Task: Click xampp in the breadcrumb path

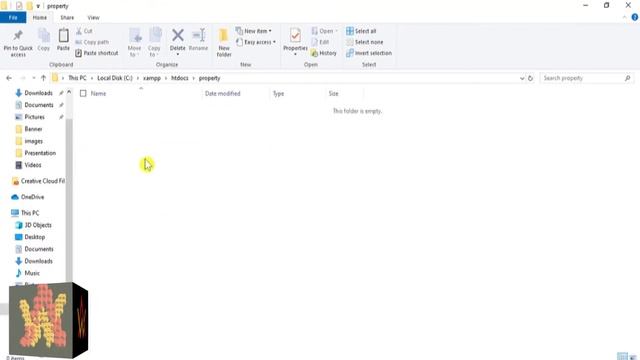Action: 152,78
